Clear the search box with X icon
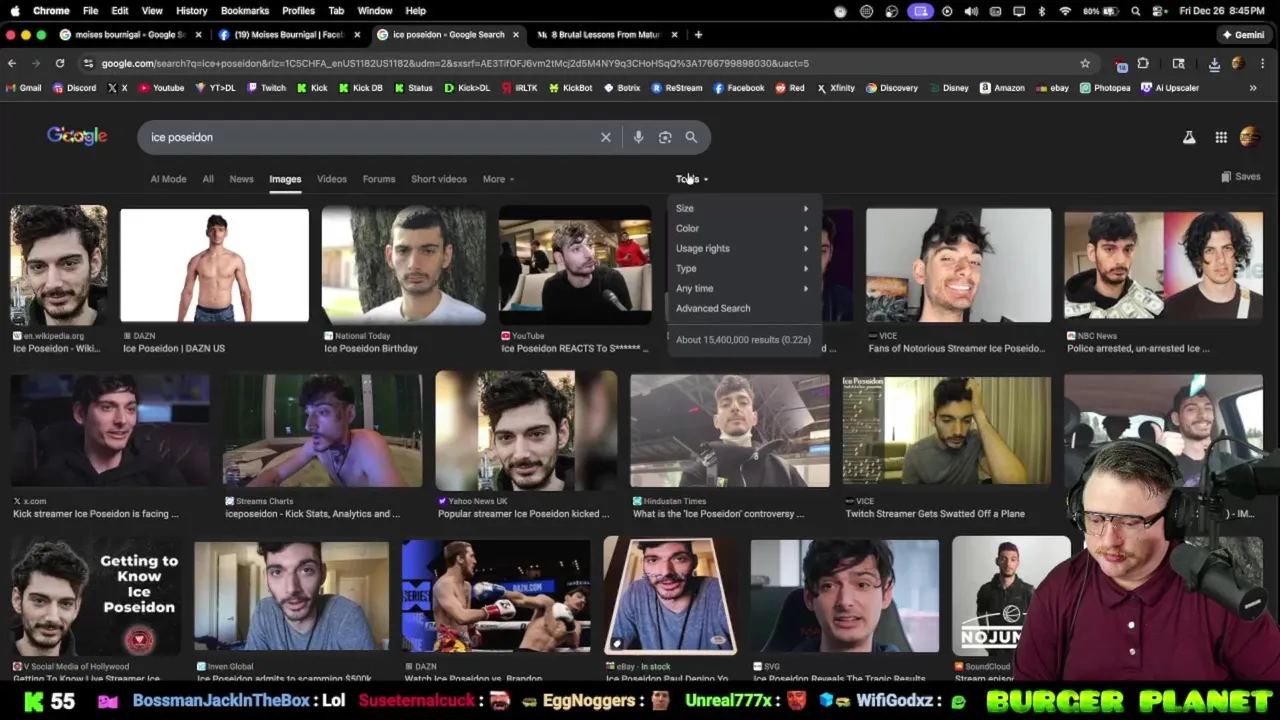The width and height of the screenshot is (1280, 720). pos(605,137)
